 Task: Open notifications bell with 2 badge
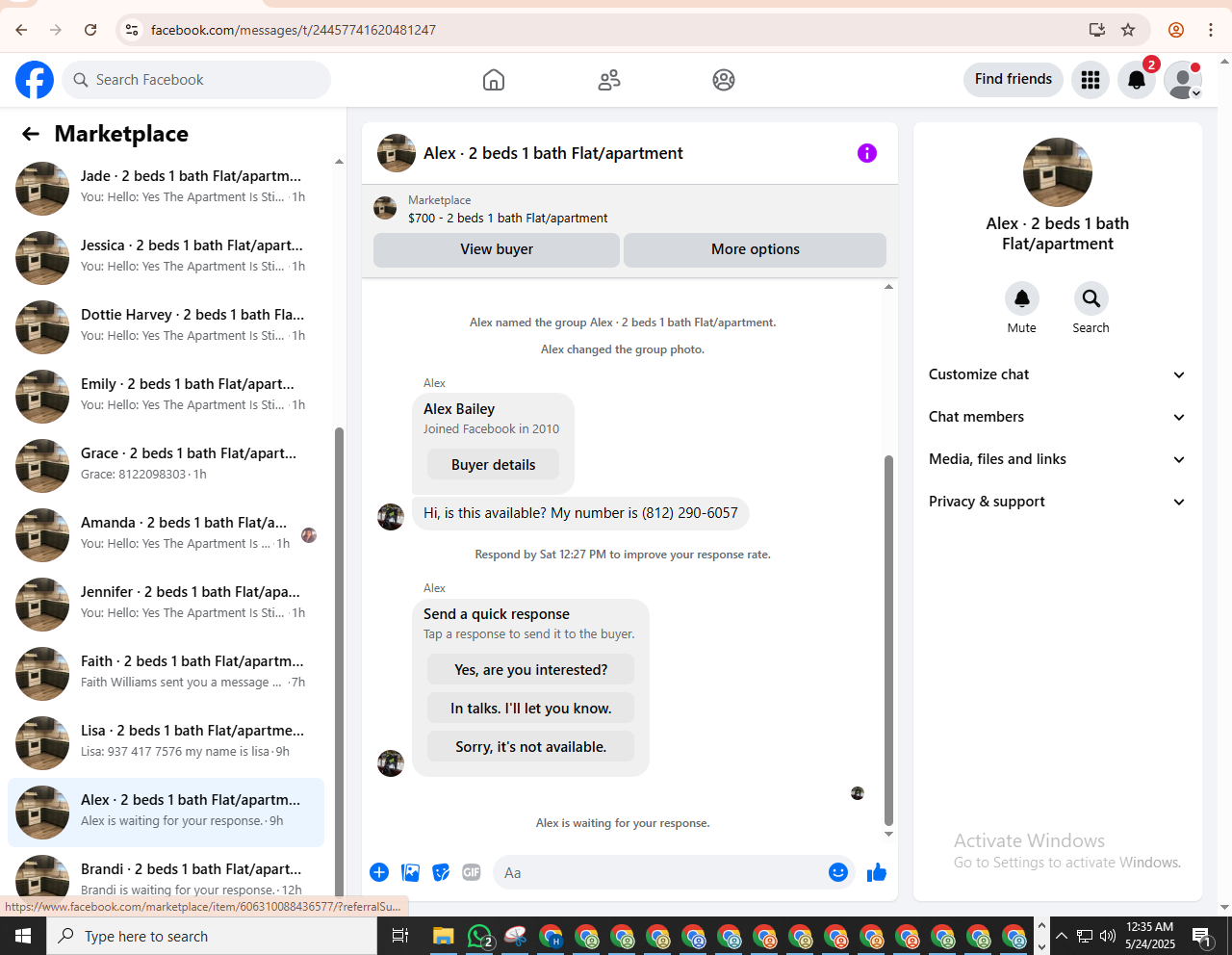point(1137,80)
